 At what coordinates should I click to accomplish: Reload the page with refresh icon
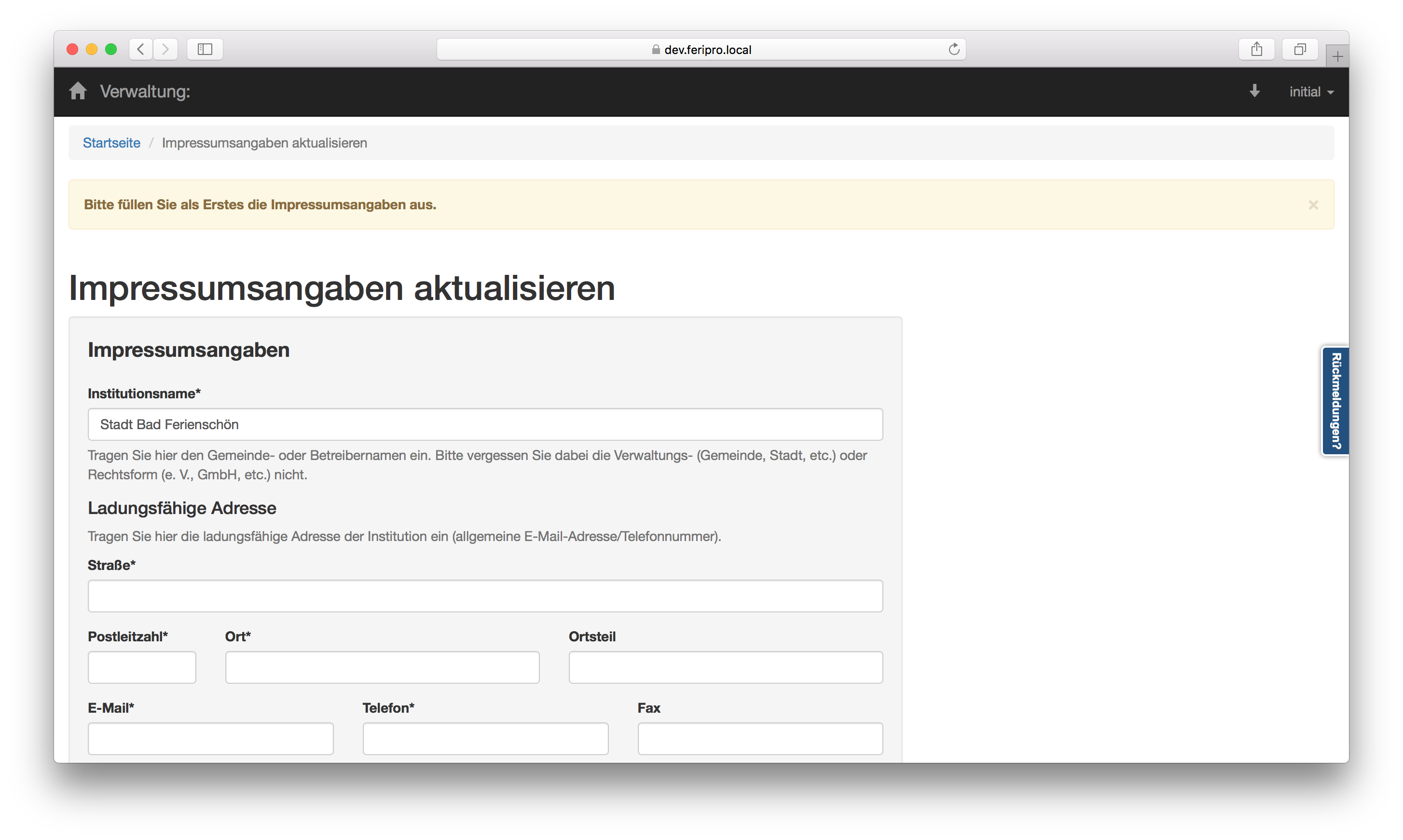click(953, 49)
